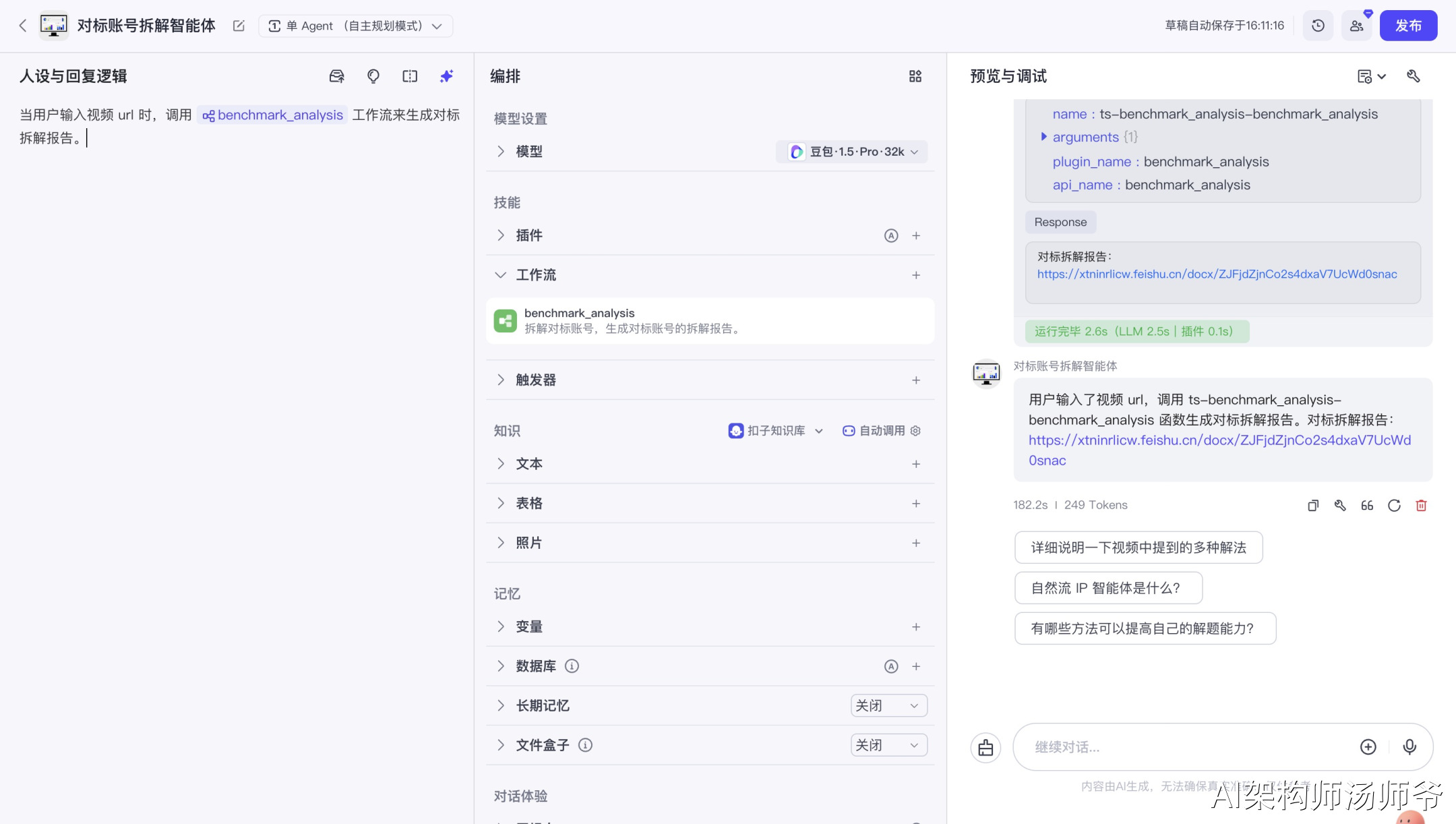Collapse the 工作流 section
Screen dimensions: 1456x824
[500, 275]
